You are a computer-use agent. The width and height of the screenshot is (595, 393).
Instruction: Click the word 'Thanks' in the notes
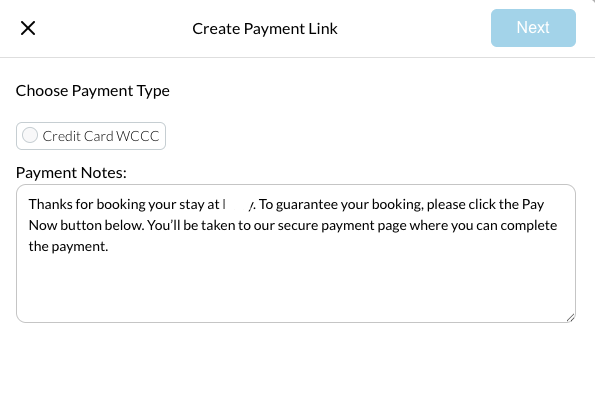pos(50,204)
